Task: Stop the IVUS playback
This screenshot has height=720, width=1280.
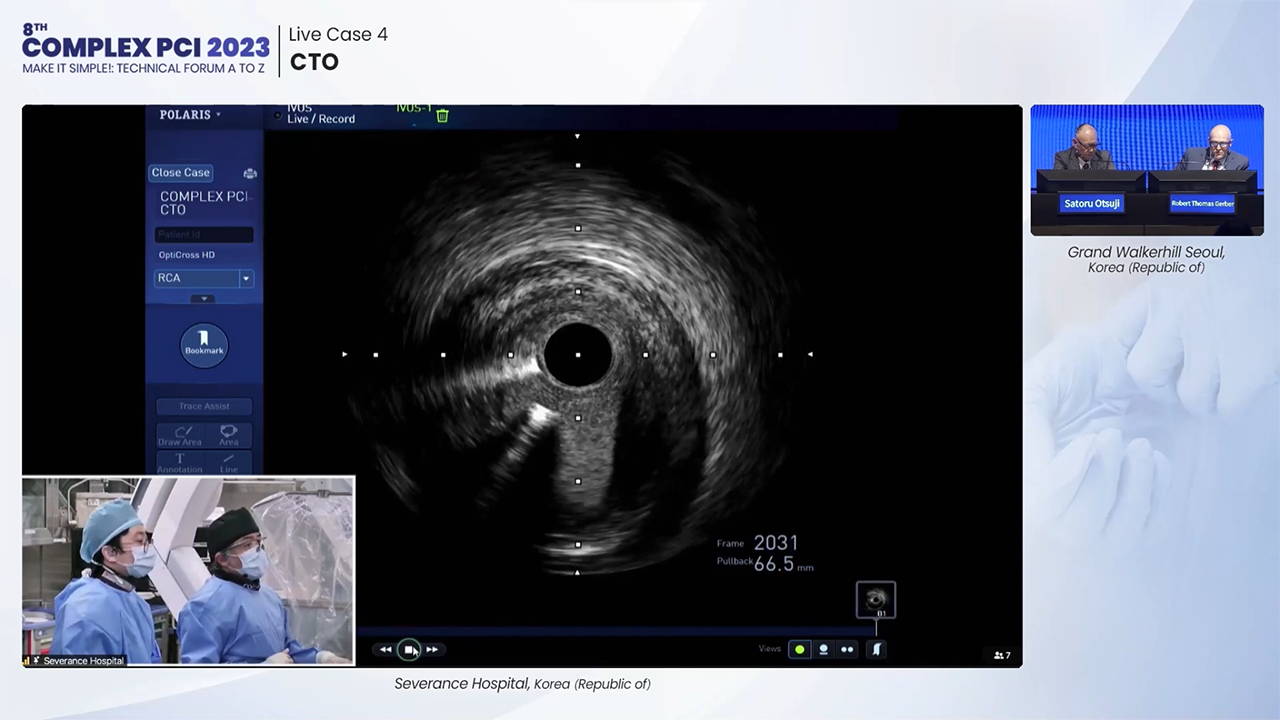Action: pyautogui.click(x=409, y=650)
